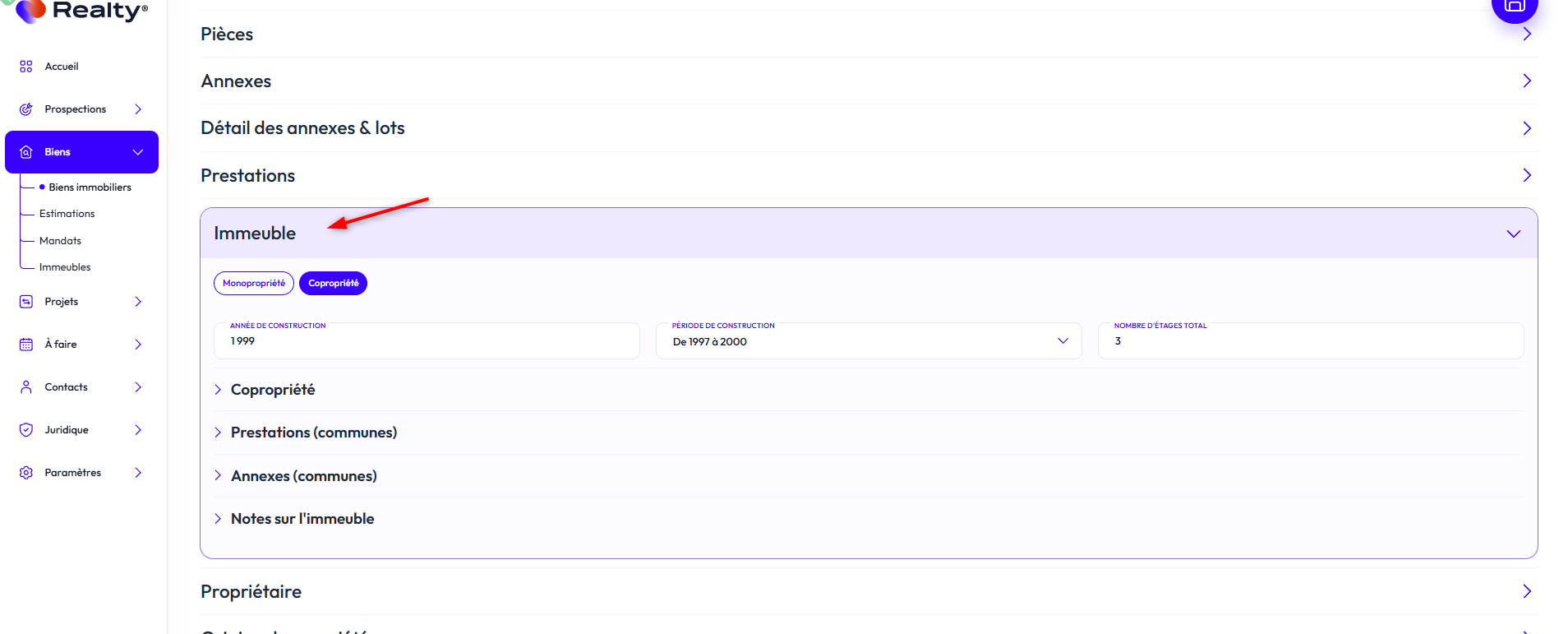Click the Accueil grid icon in sidebar
This screenshot has height=634, width=1568.
click(x=26, y=67)
